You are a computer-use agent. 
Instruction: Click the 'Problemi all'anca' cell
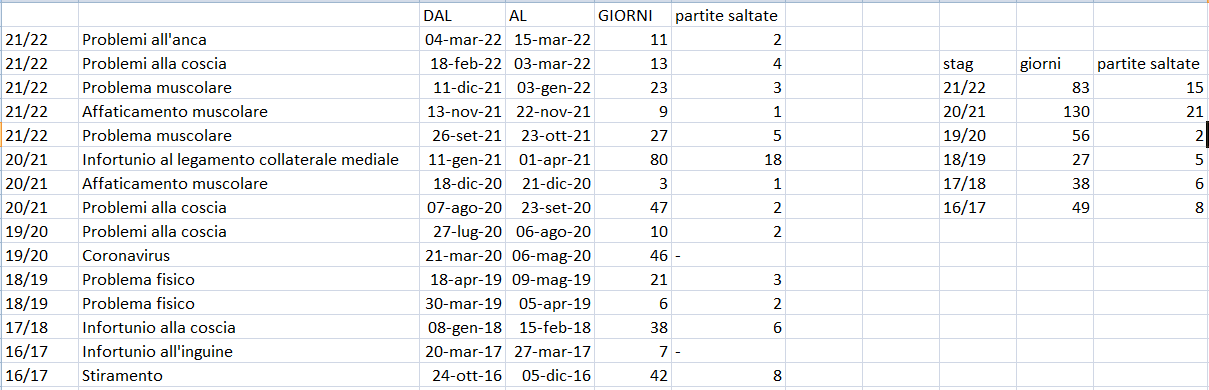pos(249,40)
